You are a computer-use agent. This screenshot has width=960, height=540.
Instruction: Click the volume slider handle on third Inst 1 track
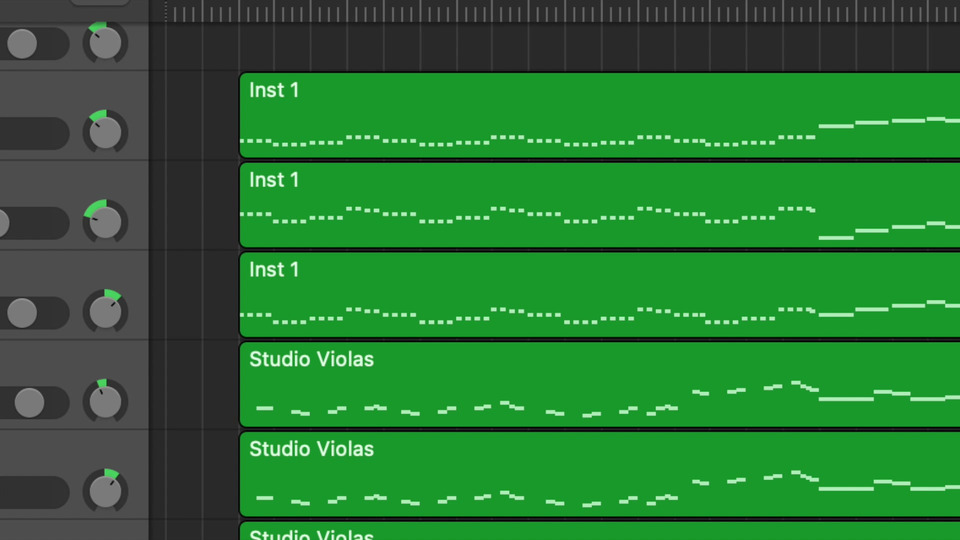(x=22, y=313)
